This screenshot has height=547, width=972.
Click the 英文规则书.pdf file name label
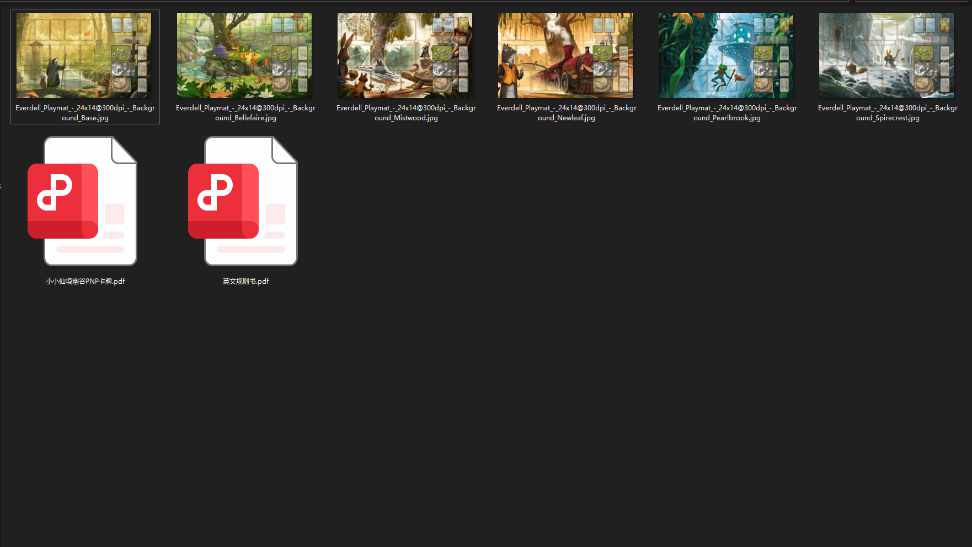(245, 282)
